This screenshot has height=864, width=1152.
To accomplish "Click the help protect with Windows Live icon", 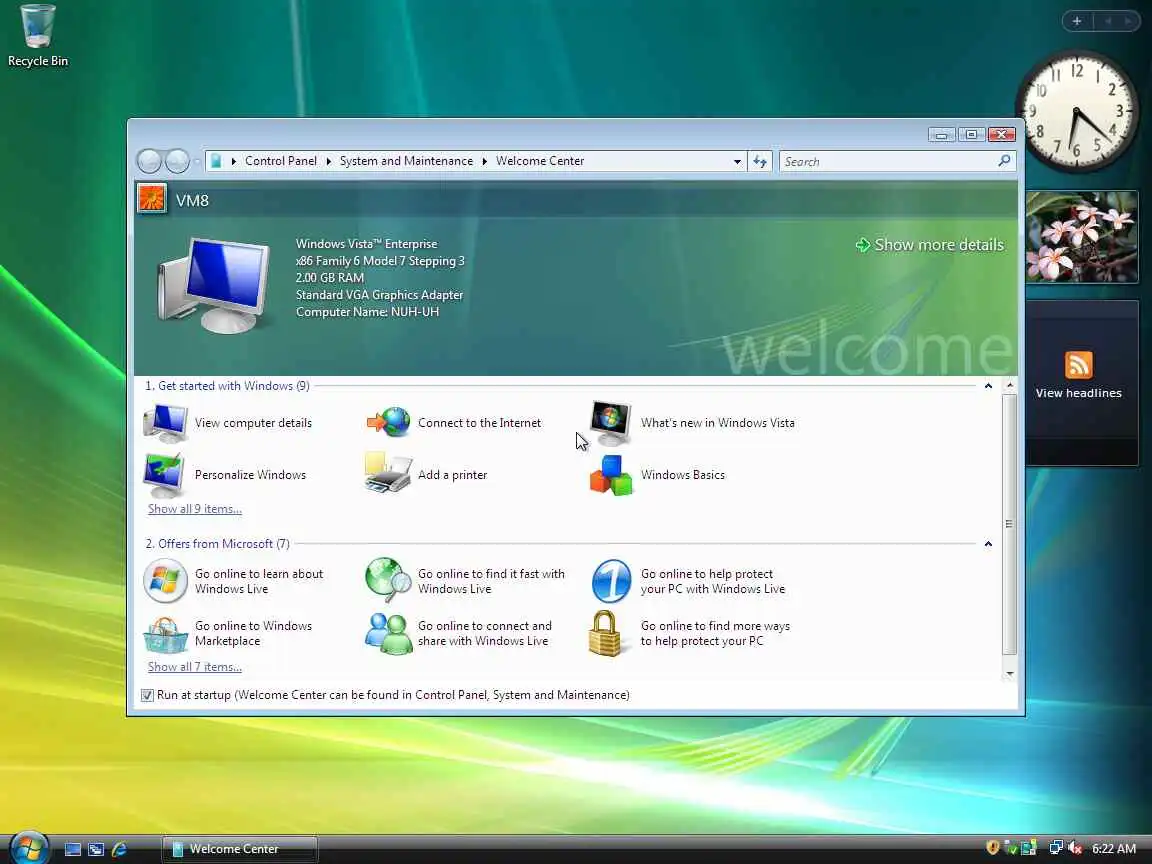I will pyautogui.click(x=611, y=581).
